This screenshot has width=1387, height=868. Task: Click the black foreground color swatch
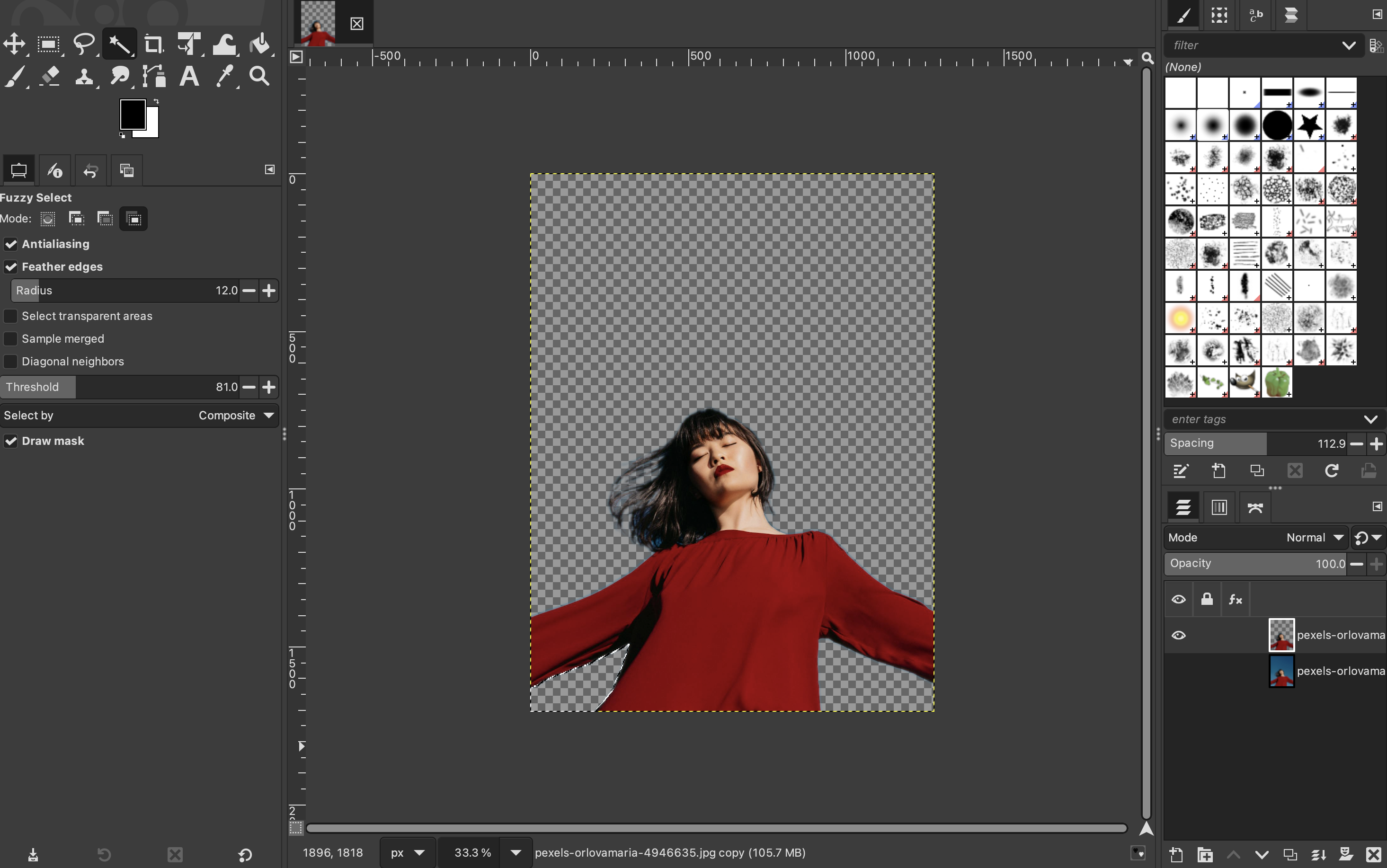pyautogui.click(x=132, y=114)
